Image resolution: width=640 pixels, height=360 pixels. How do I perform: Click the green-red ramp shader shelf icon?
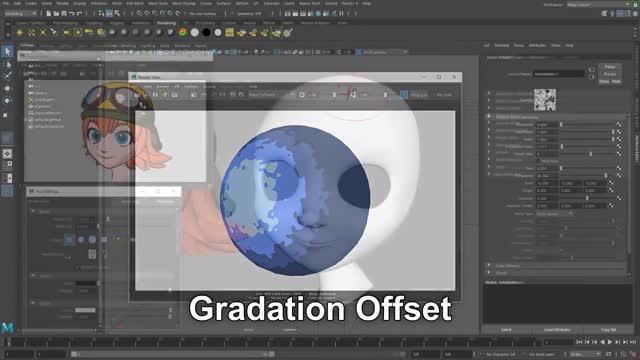(x=183, y=32)
